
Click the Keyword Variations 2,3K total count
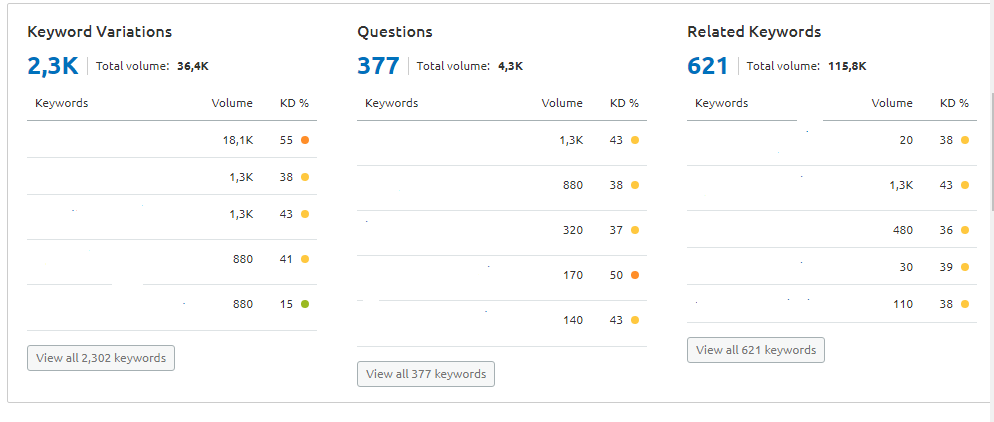click(53, 66)
